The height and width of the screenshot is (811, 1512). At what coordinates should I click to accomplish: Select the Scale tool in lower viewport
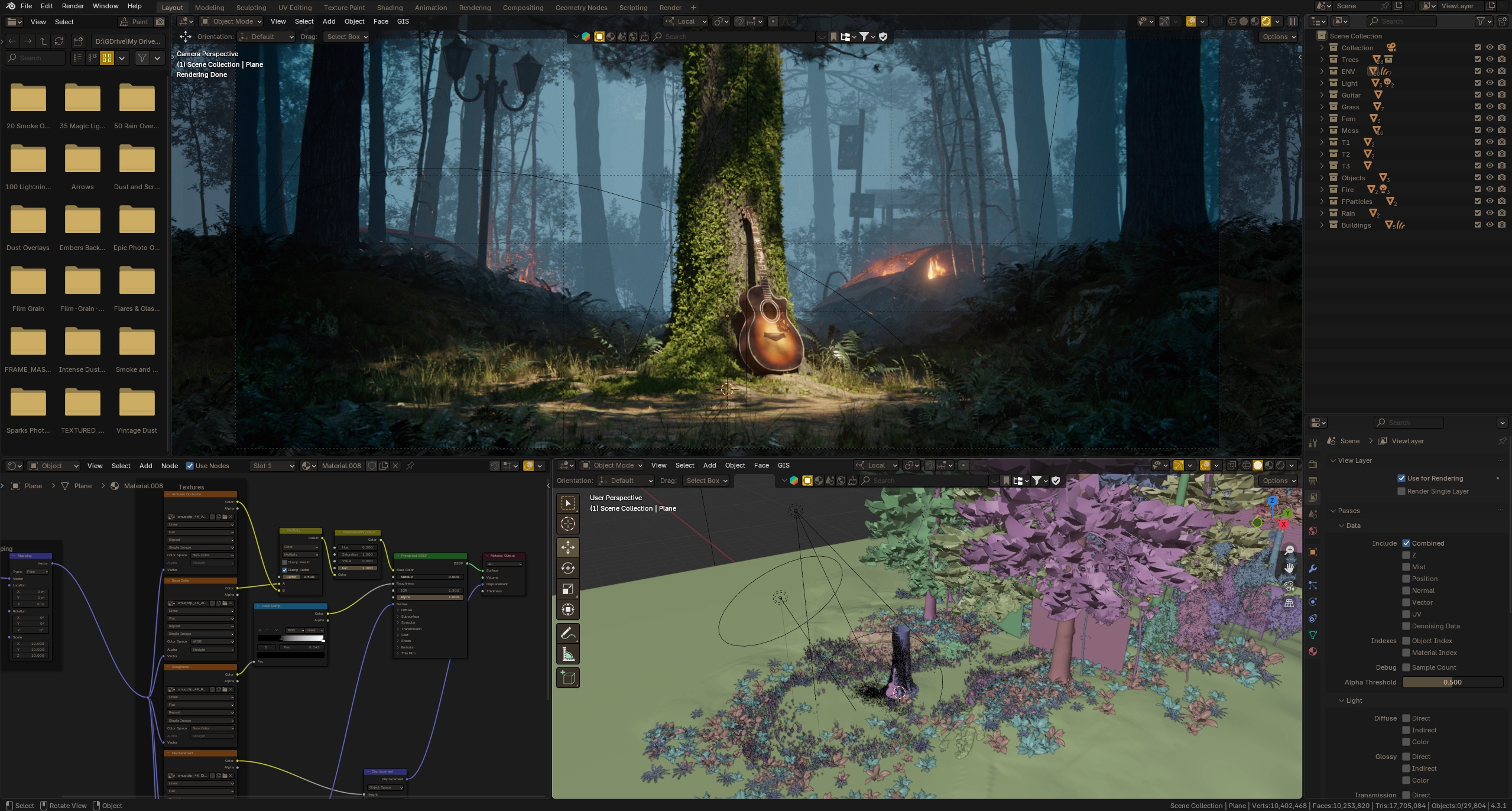[567, 589]
